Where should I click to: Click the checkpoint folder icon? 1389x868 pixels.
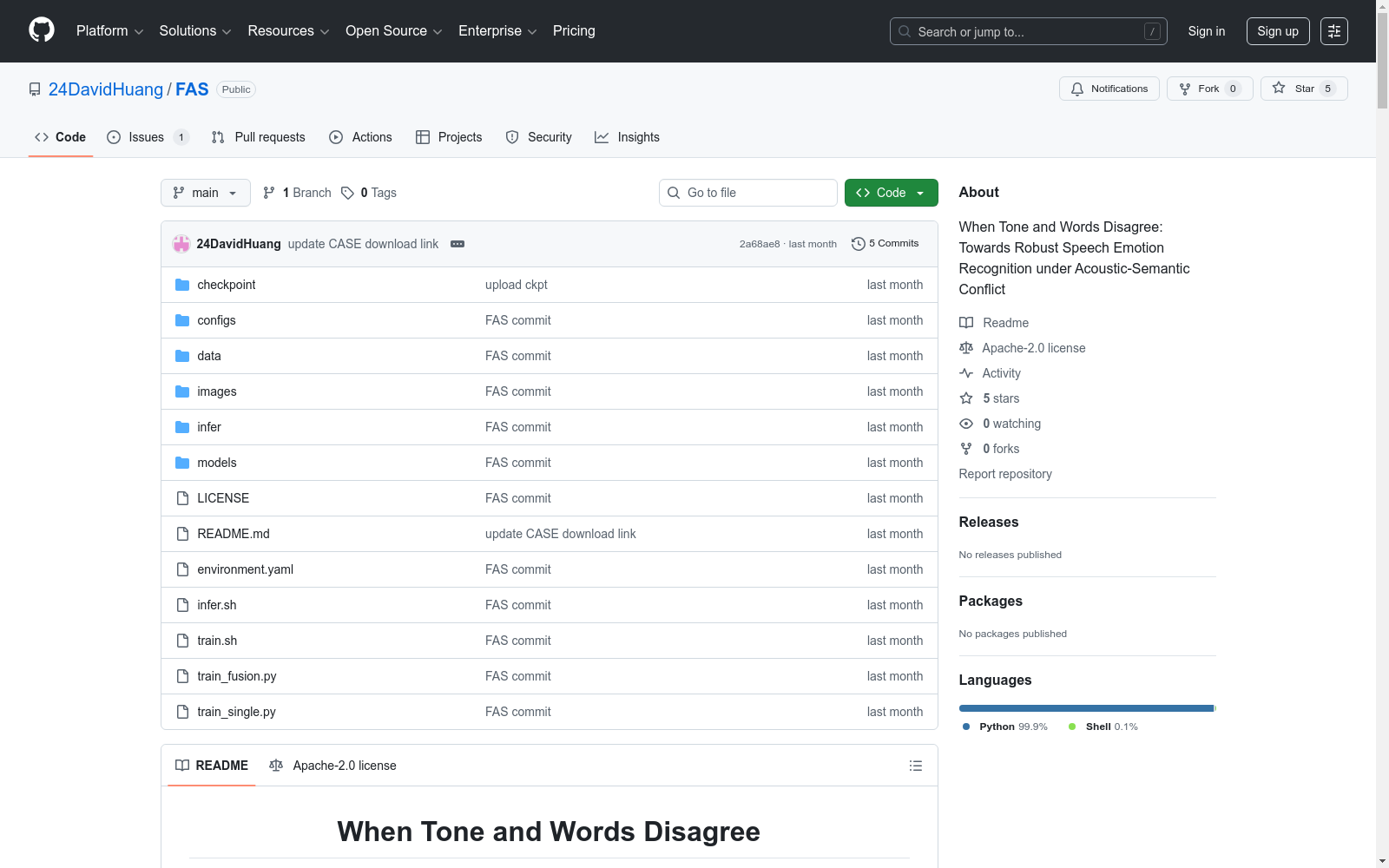182,285
